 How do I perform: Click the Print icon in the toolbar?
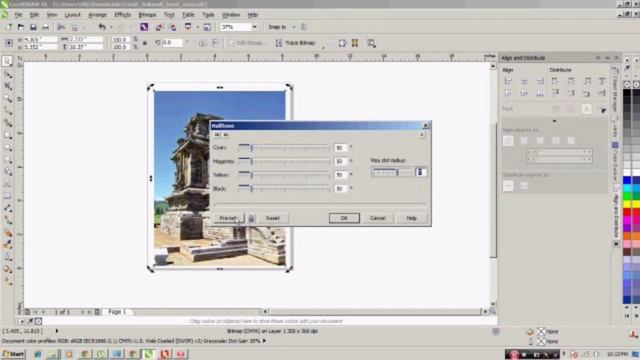tap(45, 27)
